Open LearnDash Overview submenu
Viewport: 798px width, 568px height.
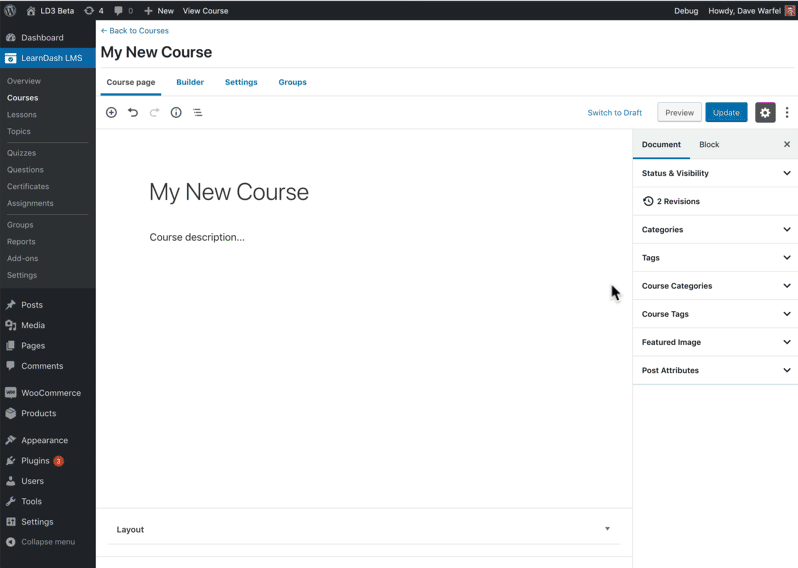[x=24, y=81]
